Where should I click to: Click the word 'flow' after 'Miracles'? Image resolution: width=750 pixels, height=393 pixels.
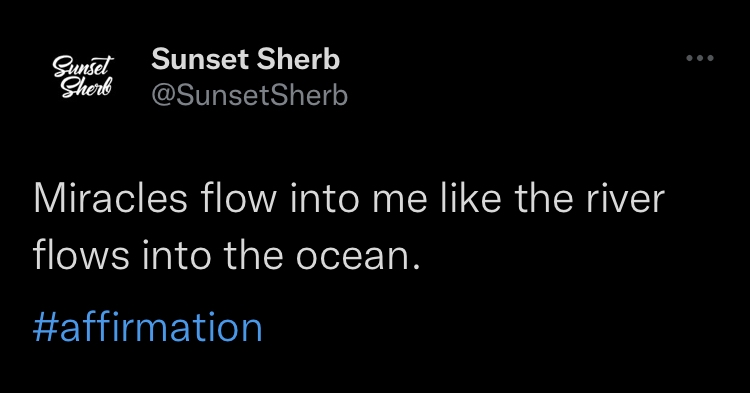(x=239, y=197)
